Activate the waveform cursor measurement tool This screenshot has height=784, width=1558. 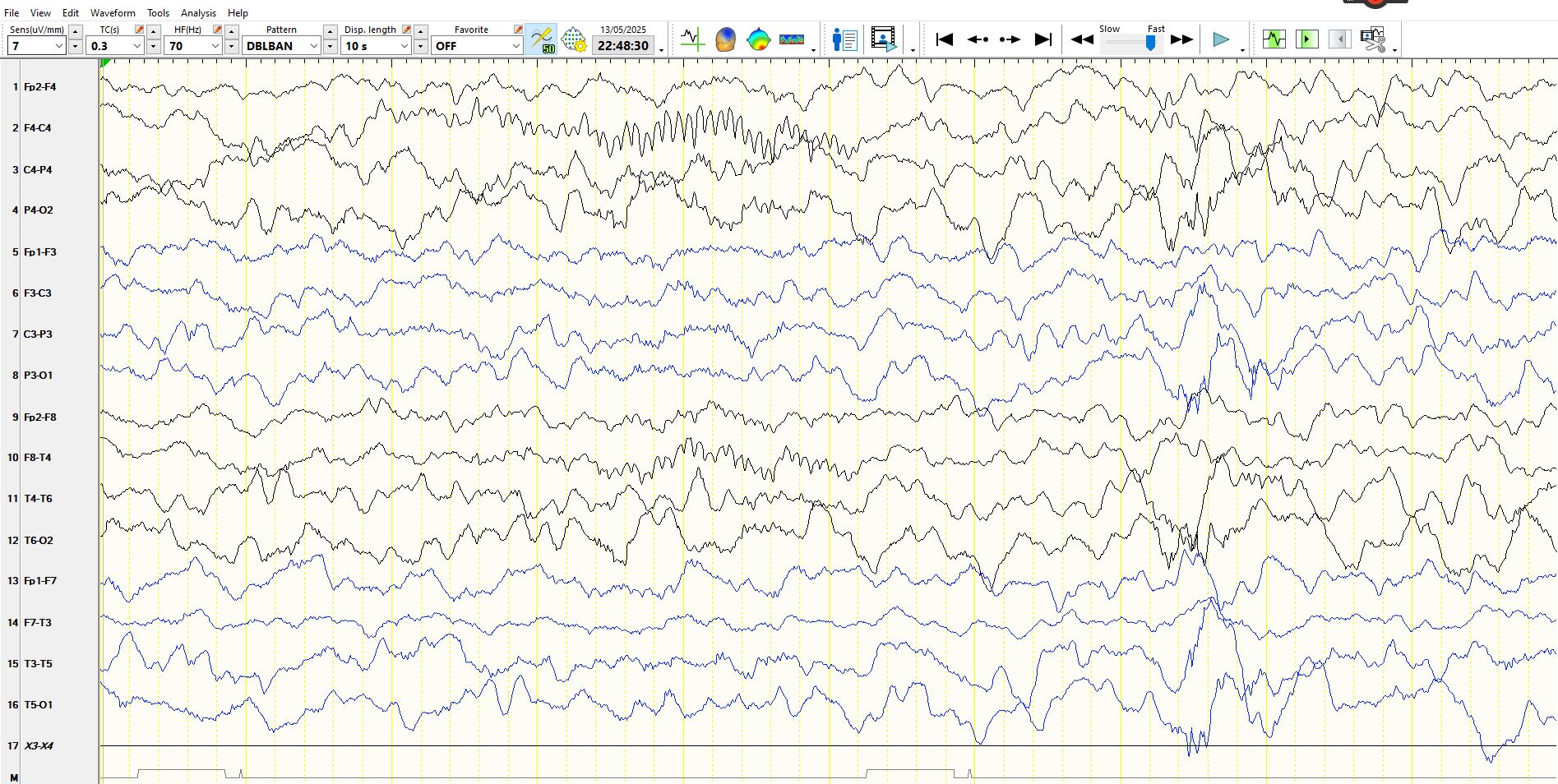692,39
